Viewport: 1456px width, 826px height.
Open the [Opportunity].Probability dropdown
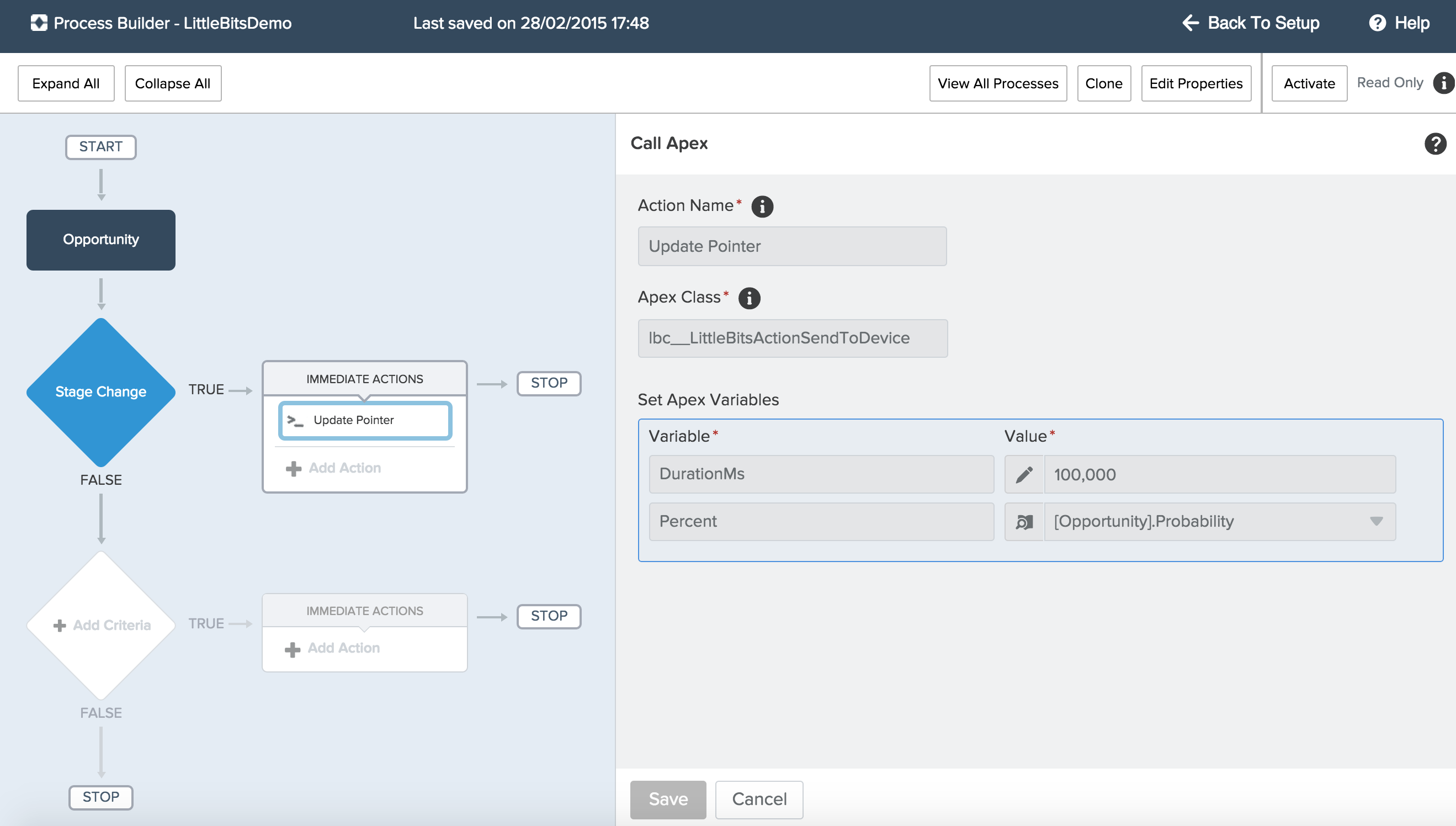click(x=1376, y=521)
